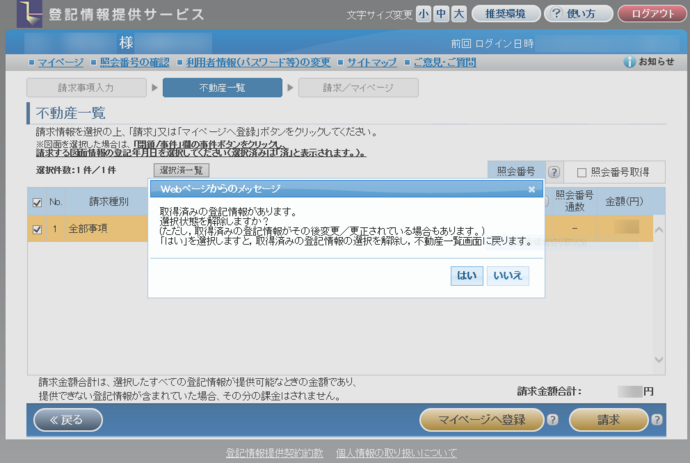This screenshot has height=463, width=690.
Task: Open the 使い方 help button
Action: click(579, 14)
